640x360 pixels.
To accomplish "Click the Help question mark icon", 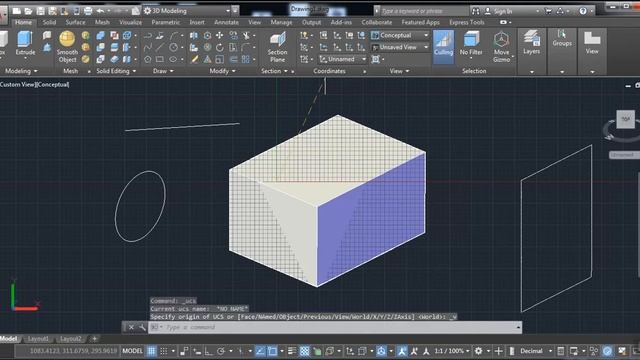I will point(583,11).
